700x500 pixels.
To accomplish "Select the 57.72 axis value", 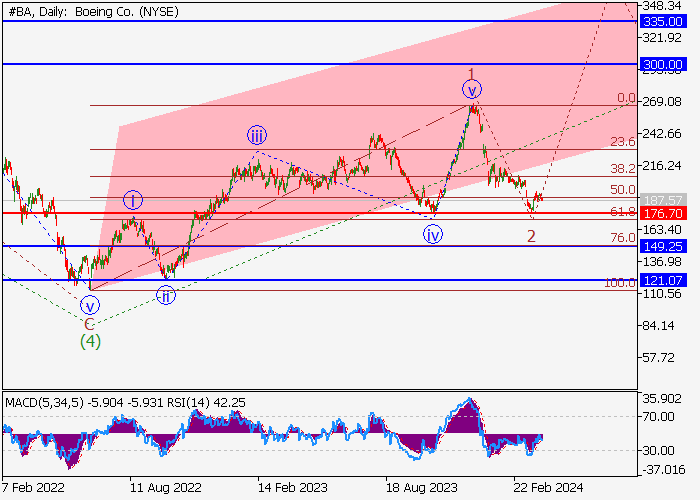I will pos(658,358).
